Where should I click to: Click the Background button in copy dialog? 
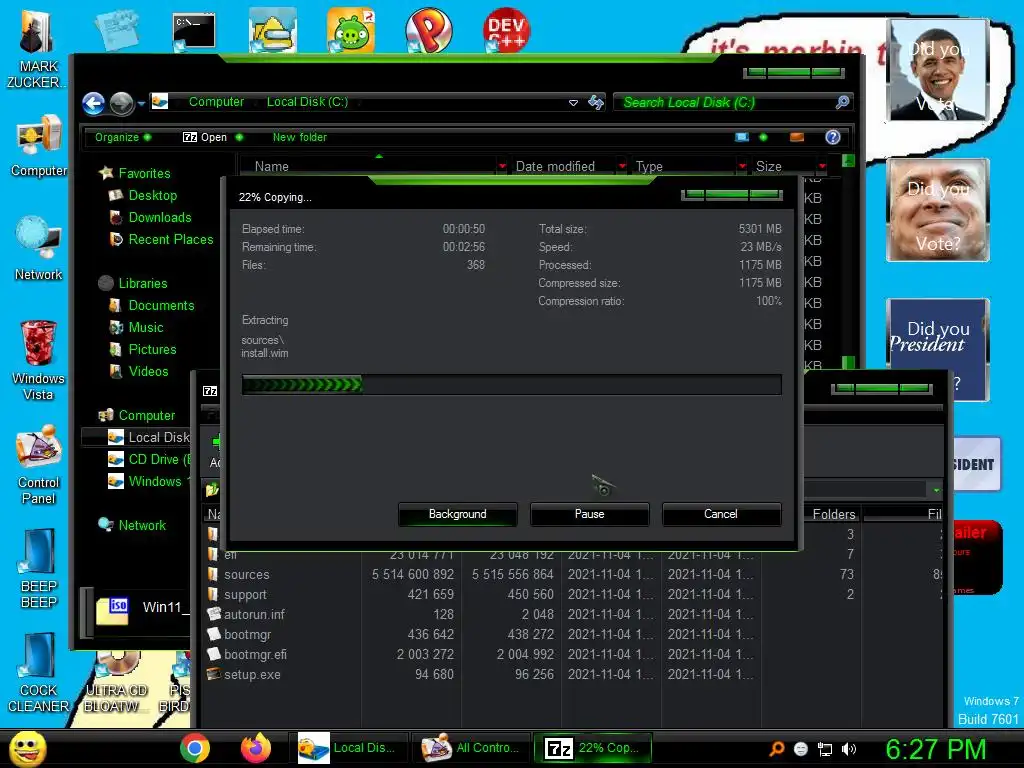(458, 514)
